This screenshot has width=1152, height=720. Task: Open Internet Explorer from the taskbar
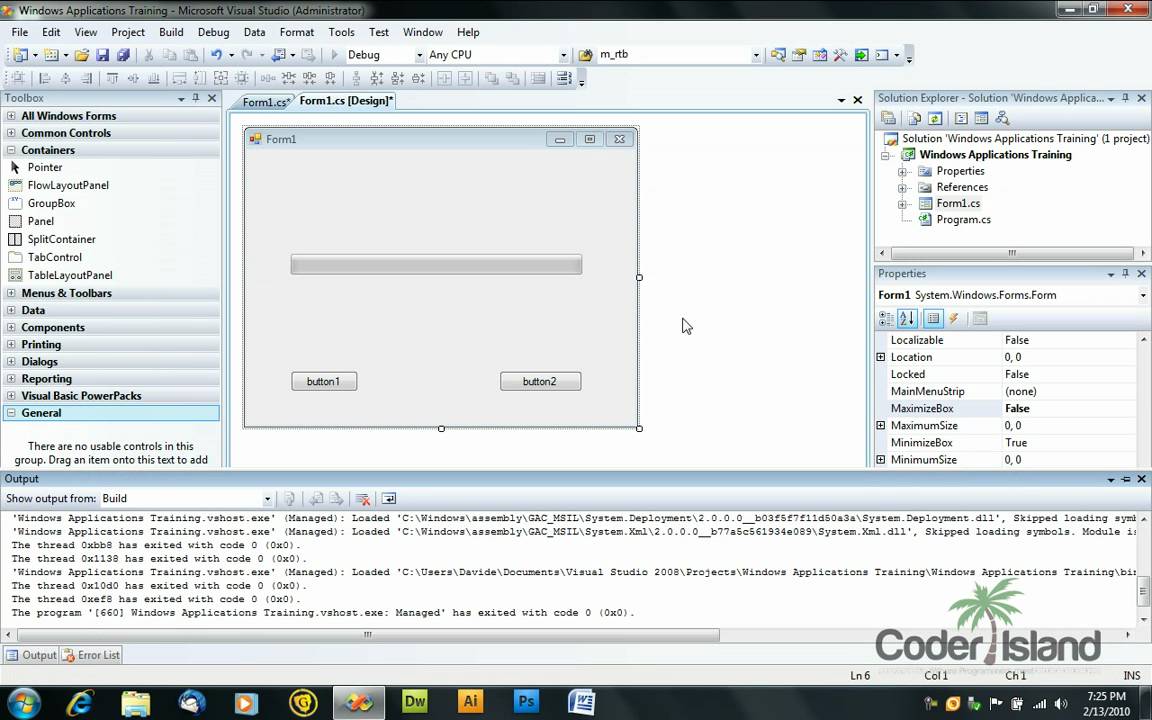pos(79,703)
